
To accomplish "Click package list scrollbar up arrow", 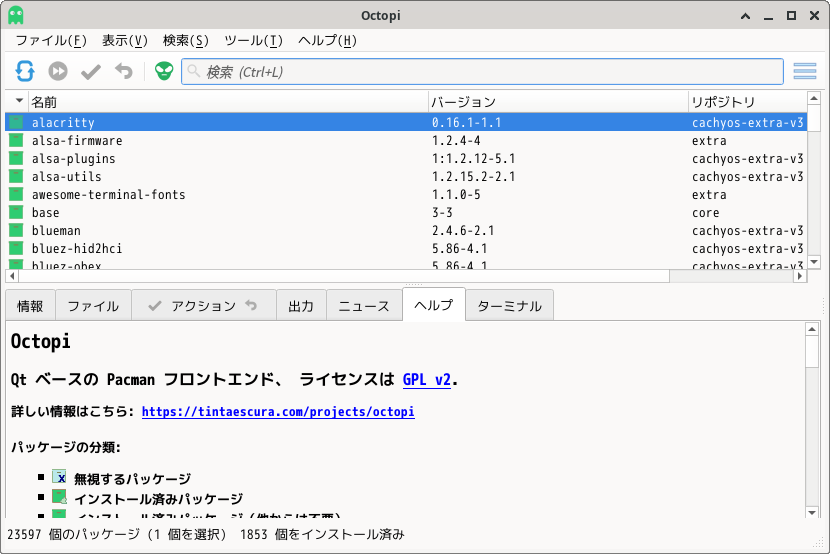I will [814, 98].
